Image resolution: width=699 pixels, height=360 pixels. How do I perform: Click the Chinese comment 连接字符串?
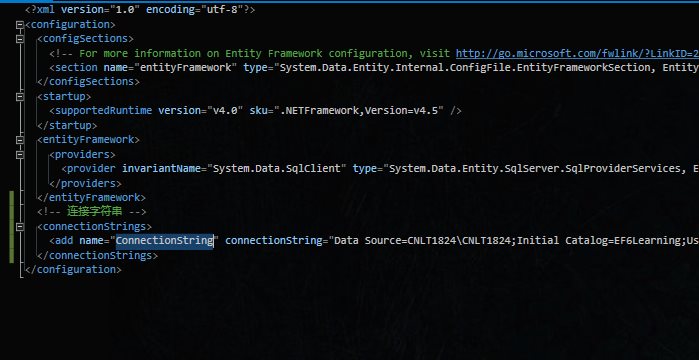(x=95, y=211)
